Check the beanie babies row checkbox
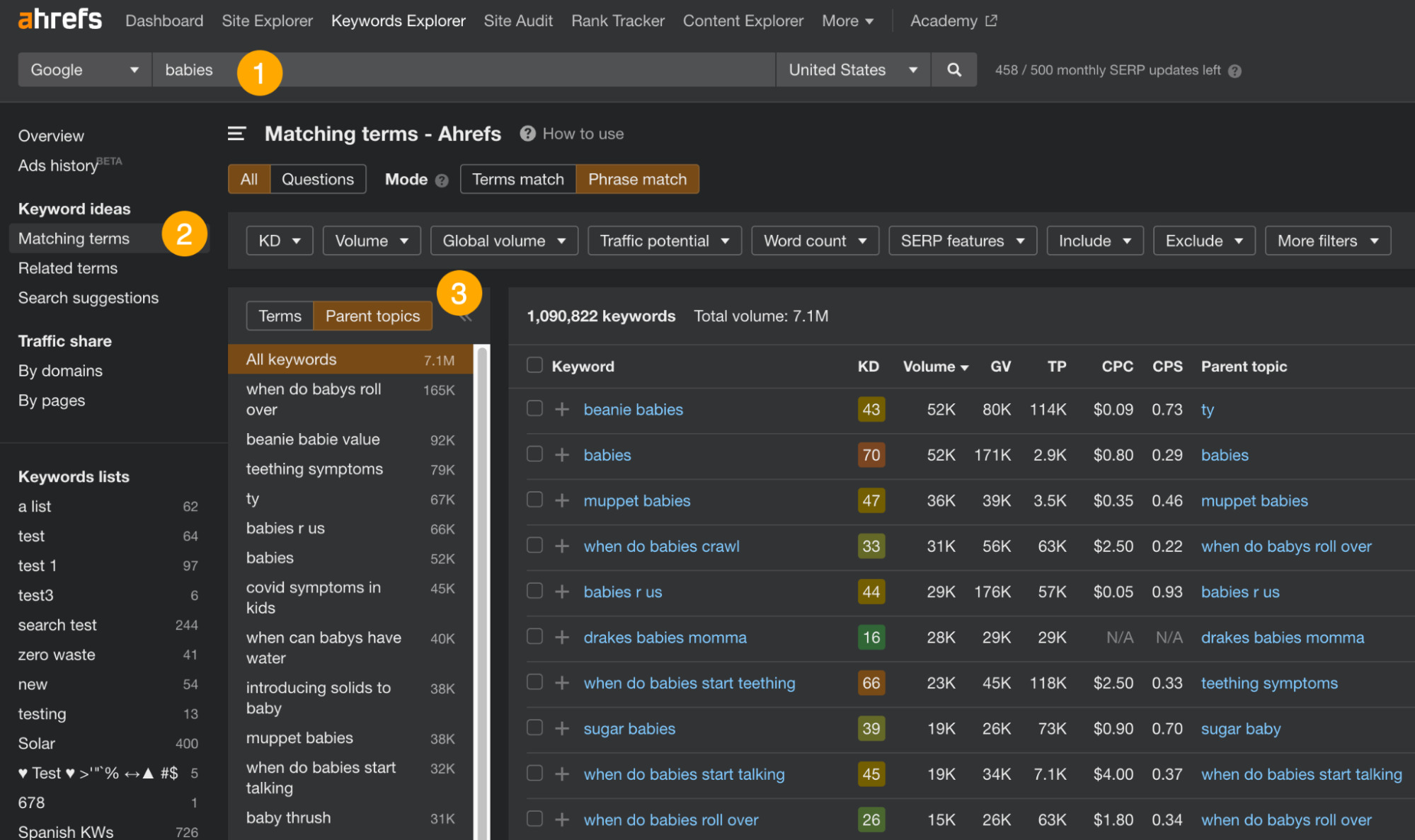The image size is (1415, 840). [x=534, y=408]
